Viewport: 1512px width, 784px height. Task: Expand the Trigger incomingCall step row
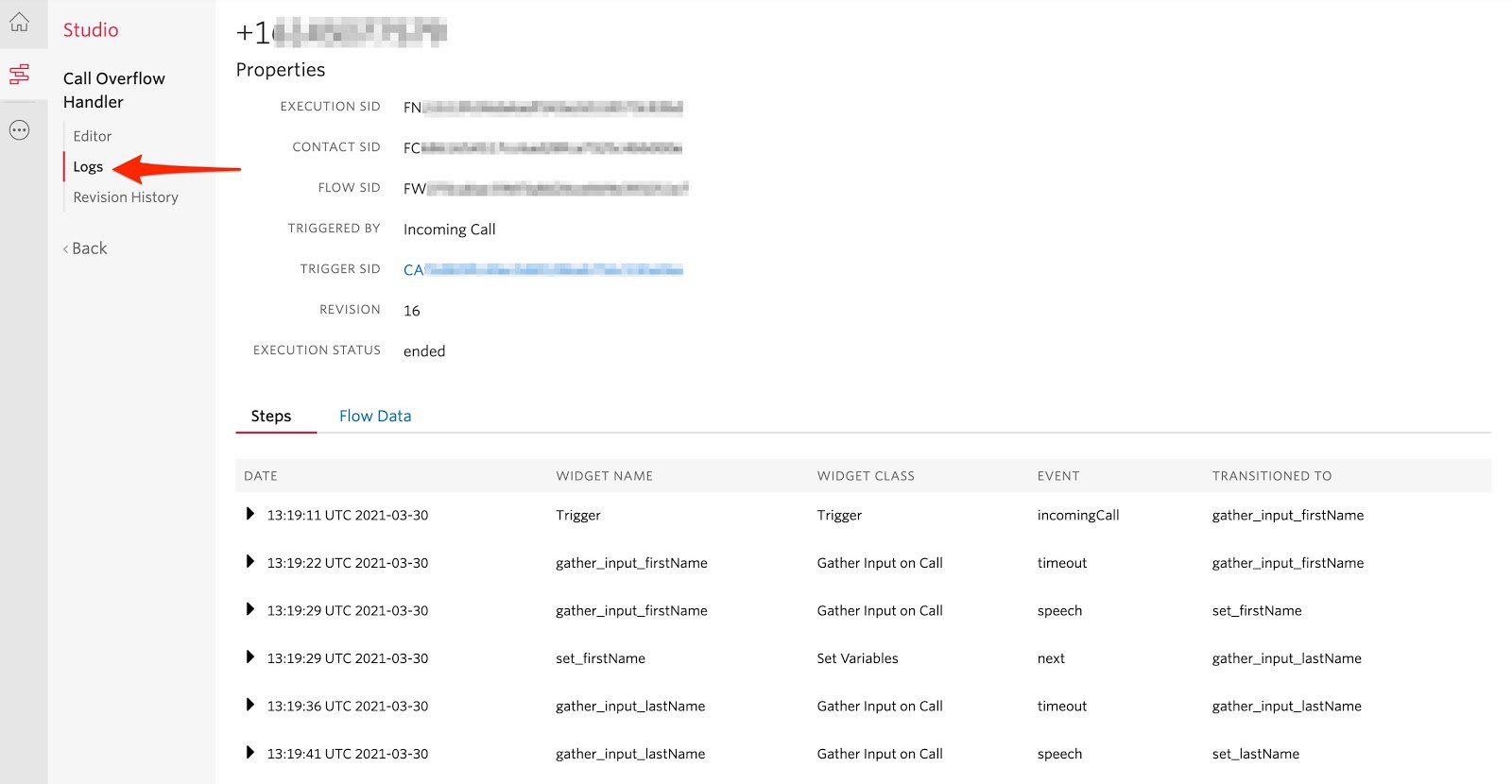coord(249,515)
